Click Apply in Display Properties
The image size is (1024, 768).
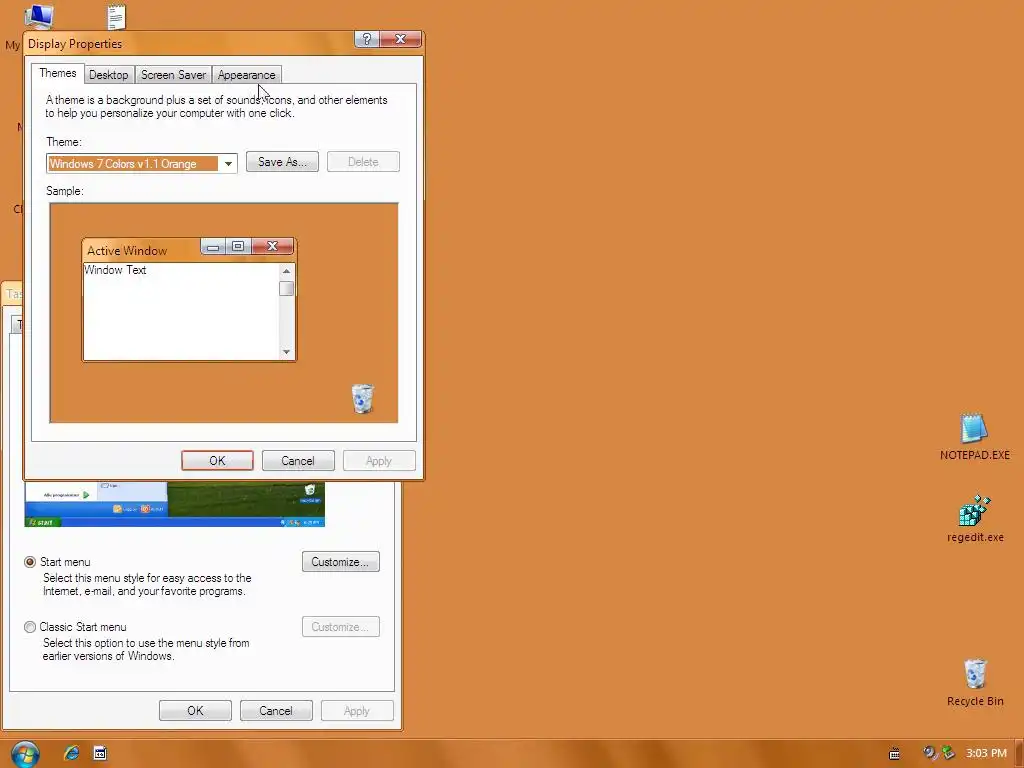(379, 460)
